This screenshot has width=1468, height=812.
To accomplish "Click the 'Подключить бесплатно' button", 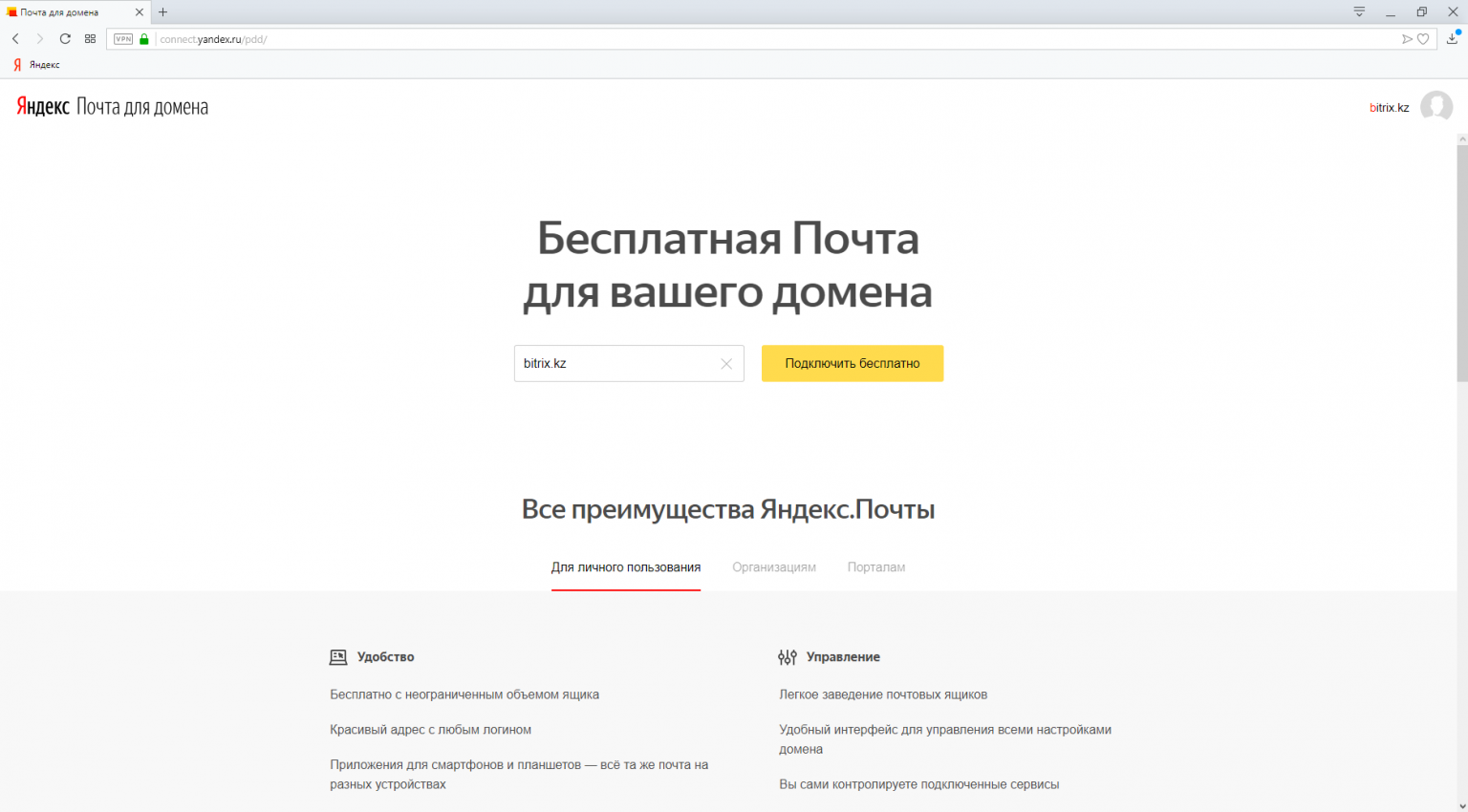I will [x=853, y=363].
